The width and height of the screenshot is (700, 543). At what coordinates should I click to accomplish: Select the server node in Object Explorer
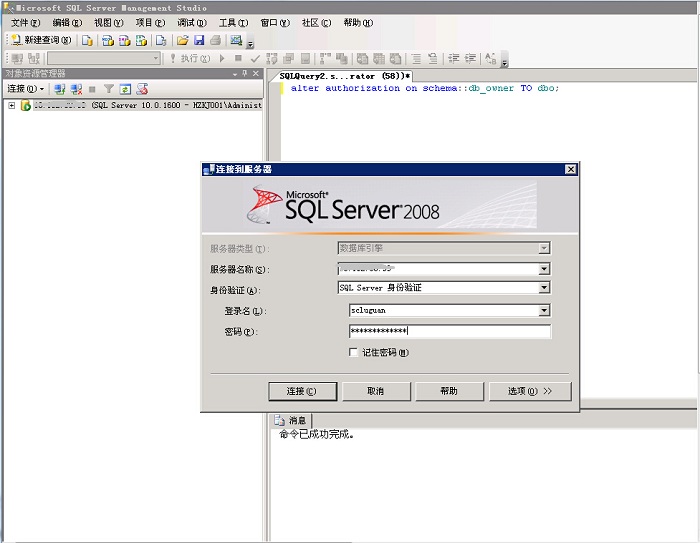tap(147, 105)
